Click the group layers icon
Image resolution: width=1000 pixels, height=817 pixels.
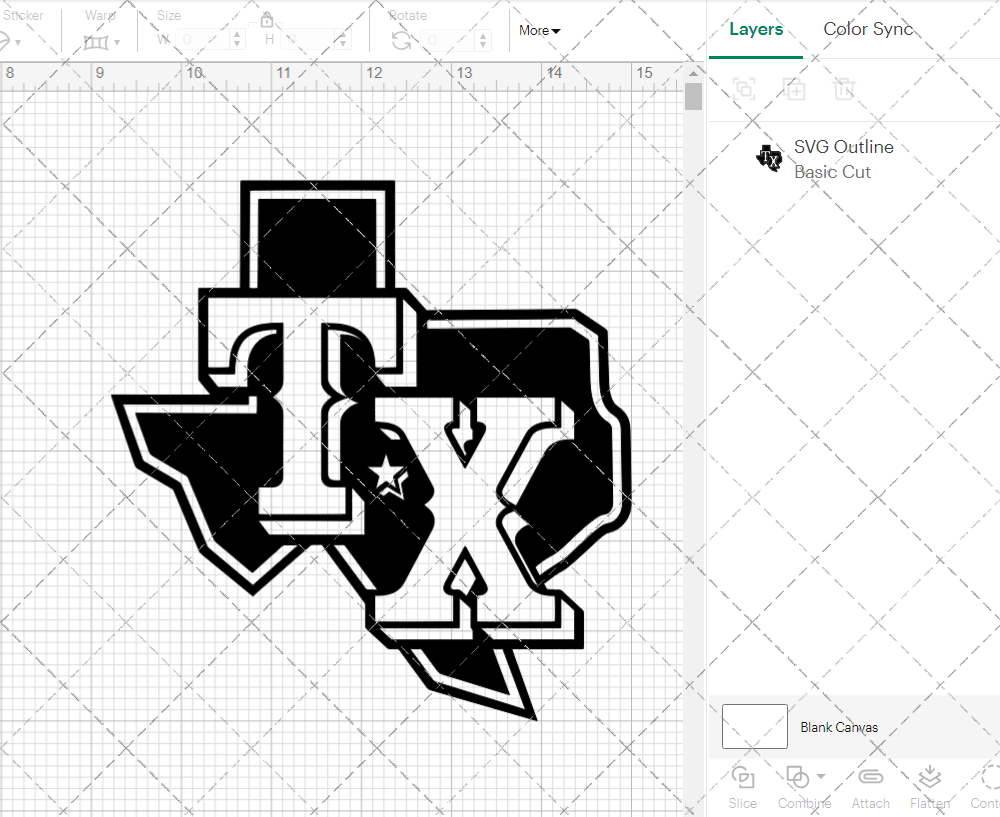[x=745, y=89]
